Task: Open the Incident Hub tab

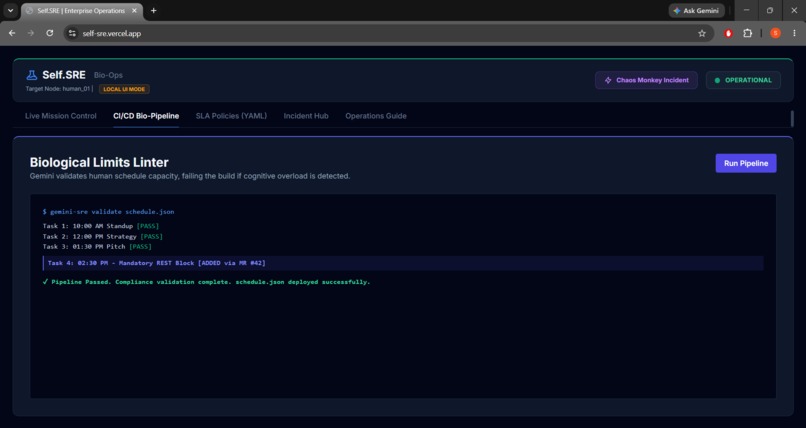Action: 306,116
